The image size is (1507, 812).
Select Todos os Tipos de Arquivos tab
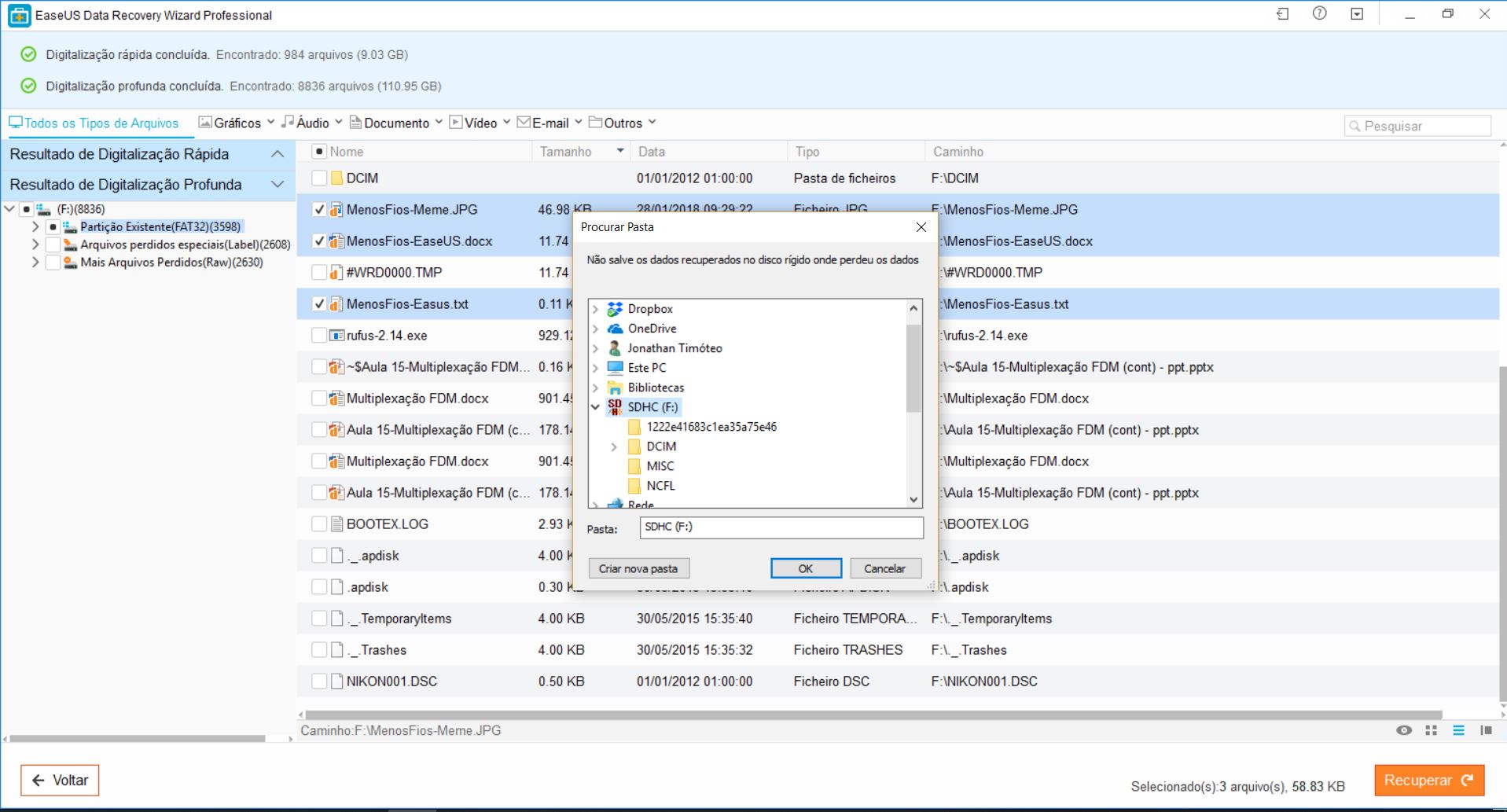tap(94, 123)
